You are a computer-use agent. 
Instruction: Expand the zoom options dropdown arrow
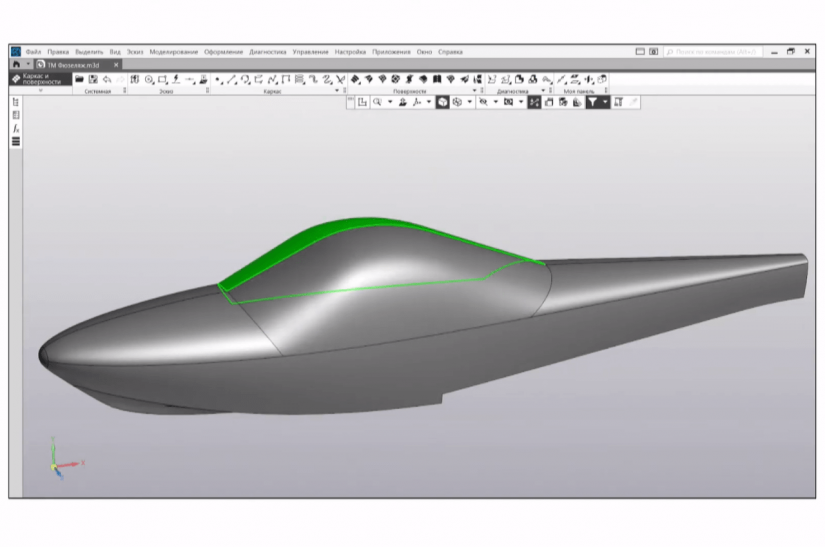[390, 102]
